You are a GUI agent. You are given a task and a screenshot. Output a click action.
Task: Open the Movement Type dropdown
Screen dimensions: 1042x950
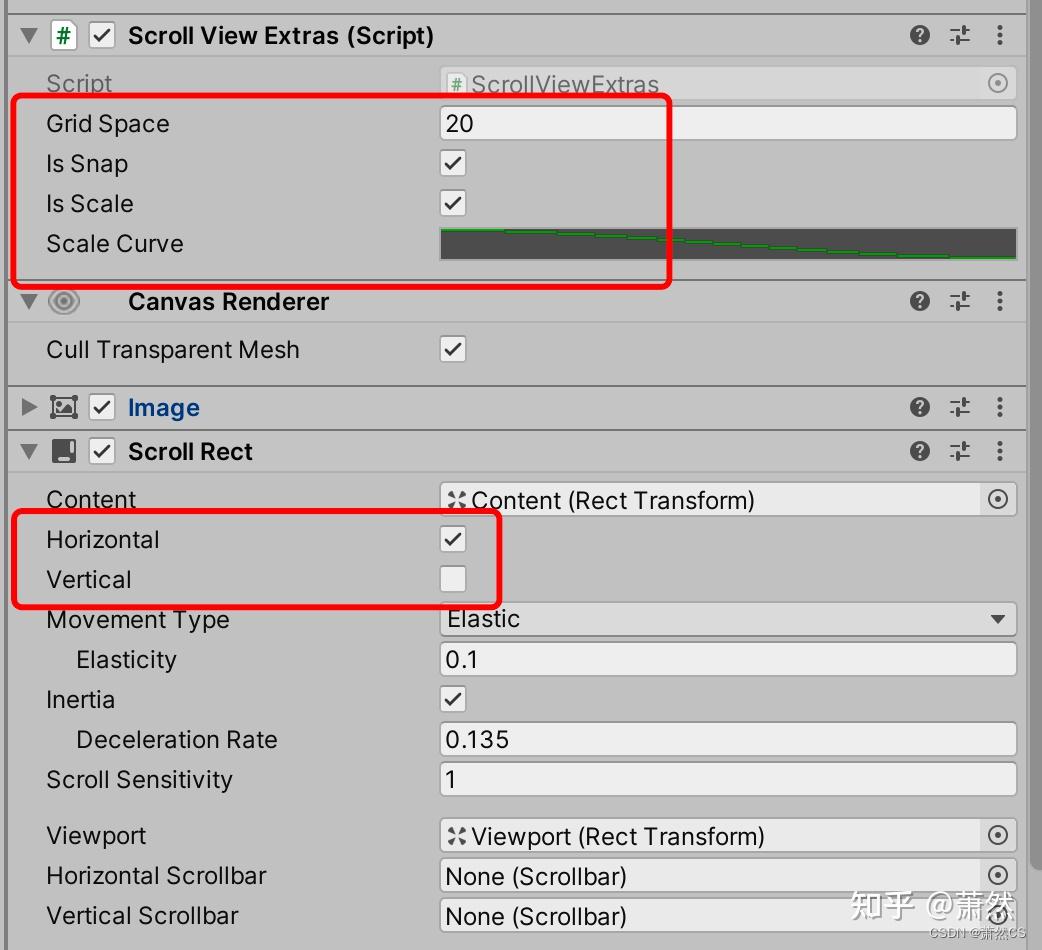point(728,619)
